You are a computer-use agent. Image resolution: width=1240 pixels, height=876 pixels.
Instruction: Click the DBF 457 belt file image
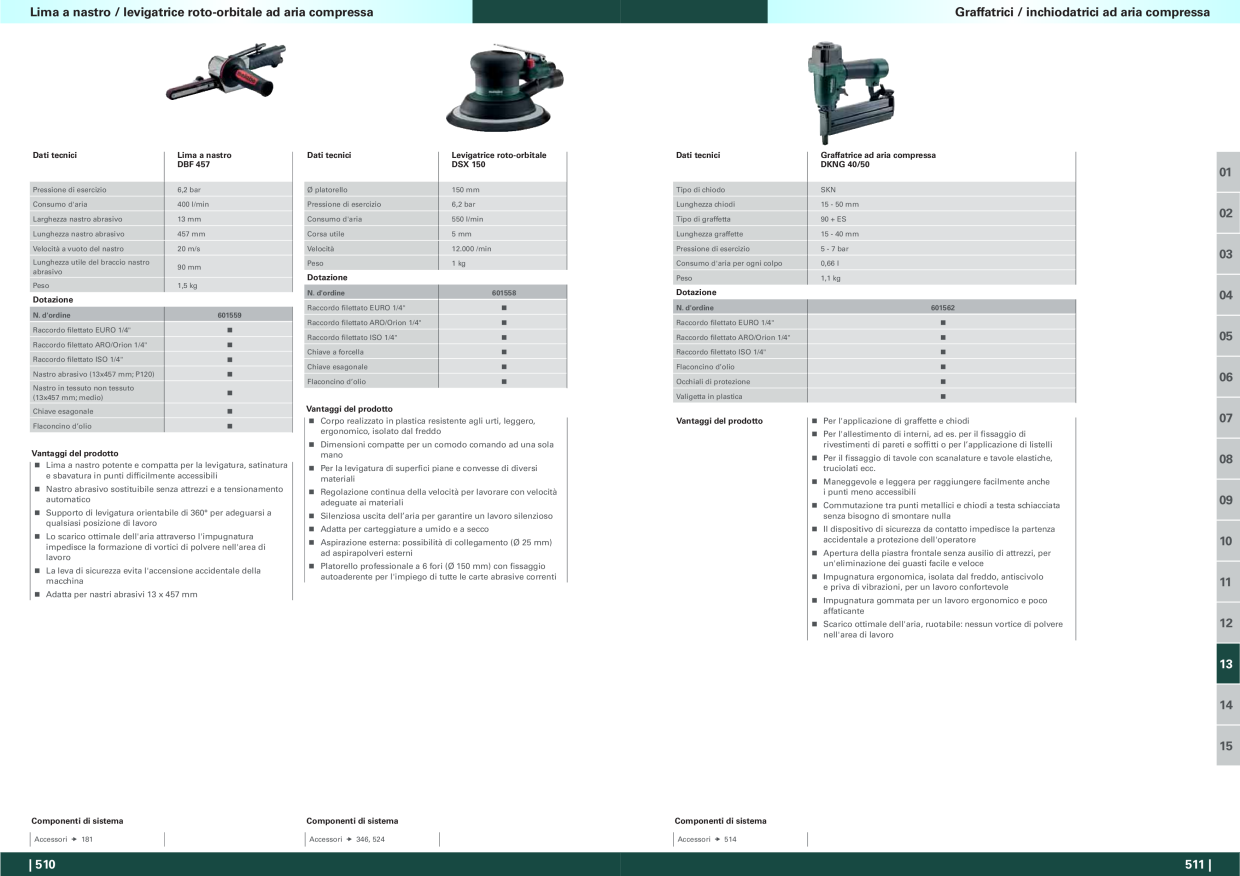click(x=225, y=71)
